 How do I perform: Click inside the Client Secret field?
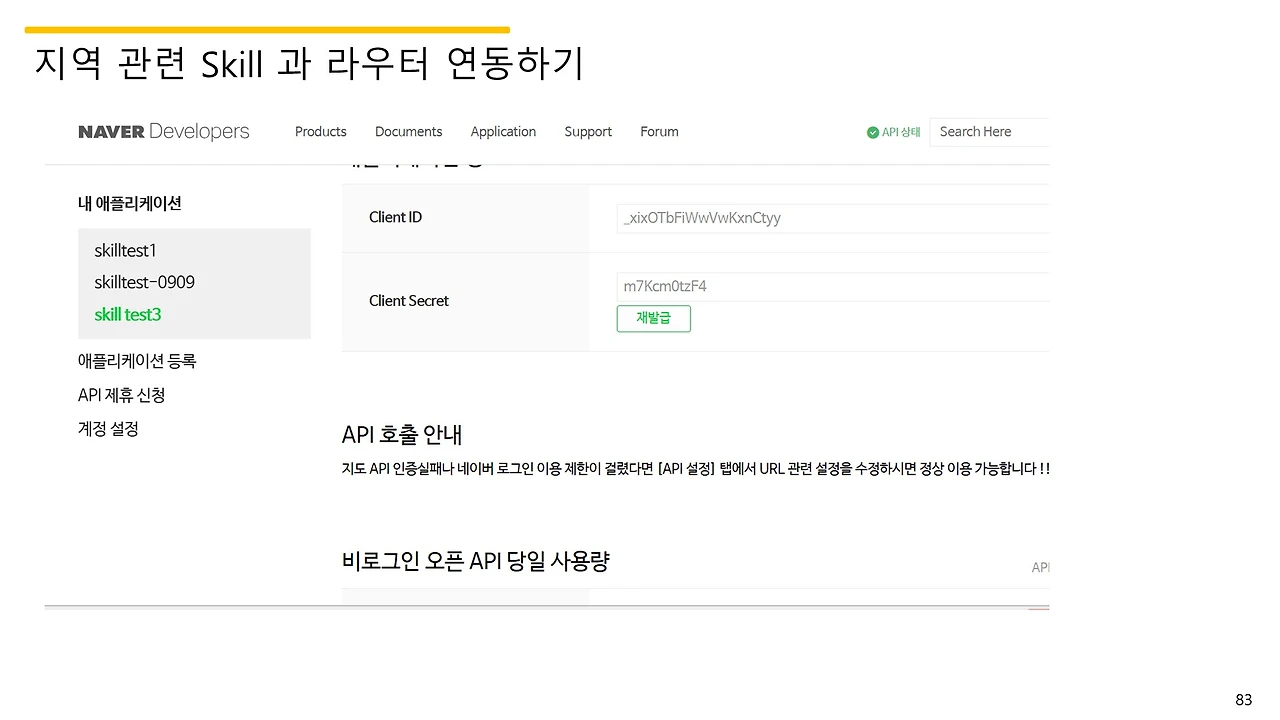point(832,285)
